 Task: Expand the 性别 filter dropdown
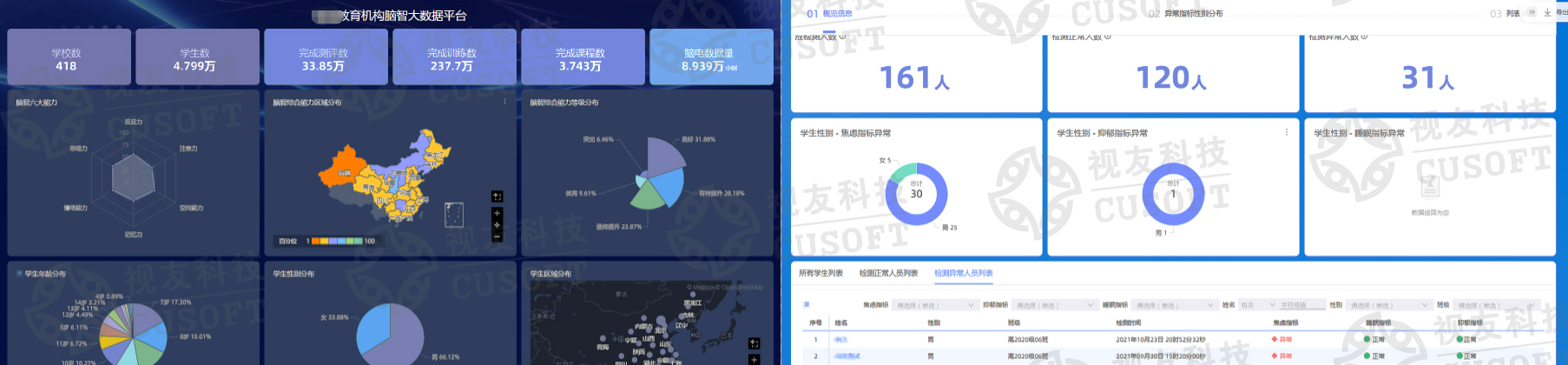(1388, 305)
